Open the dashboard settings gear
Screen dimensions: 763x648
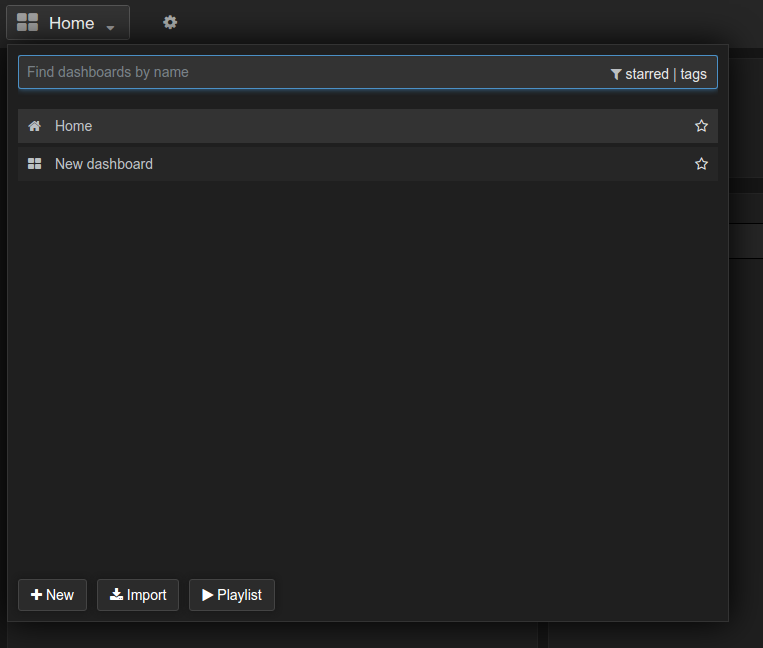(x=170, y=22)
